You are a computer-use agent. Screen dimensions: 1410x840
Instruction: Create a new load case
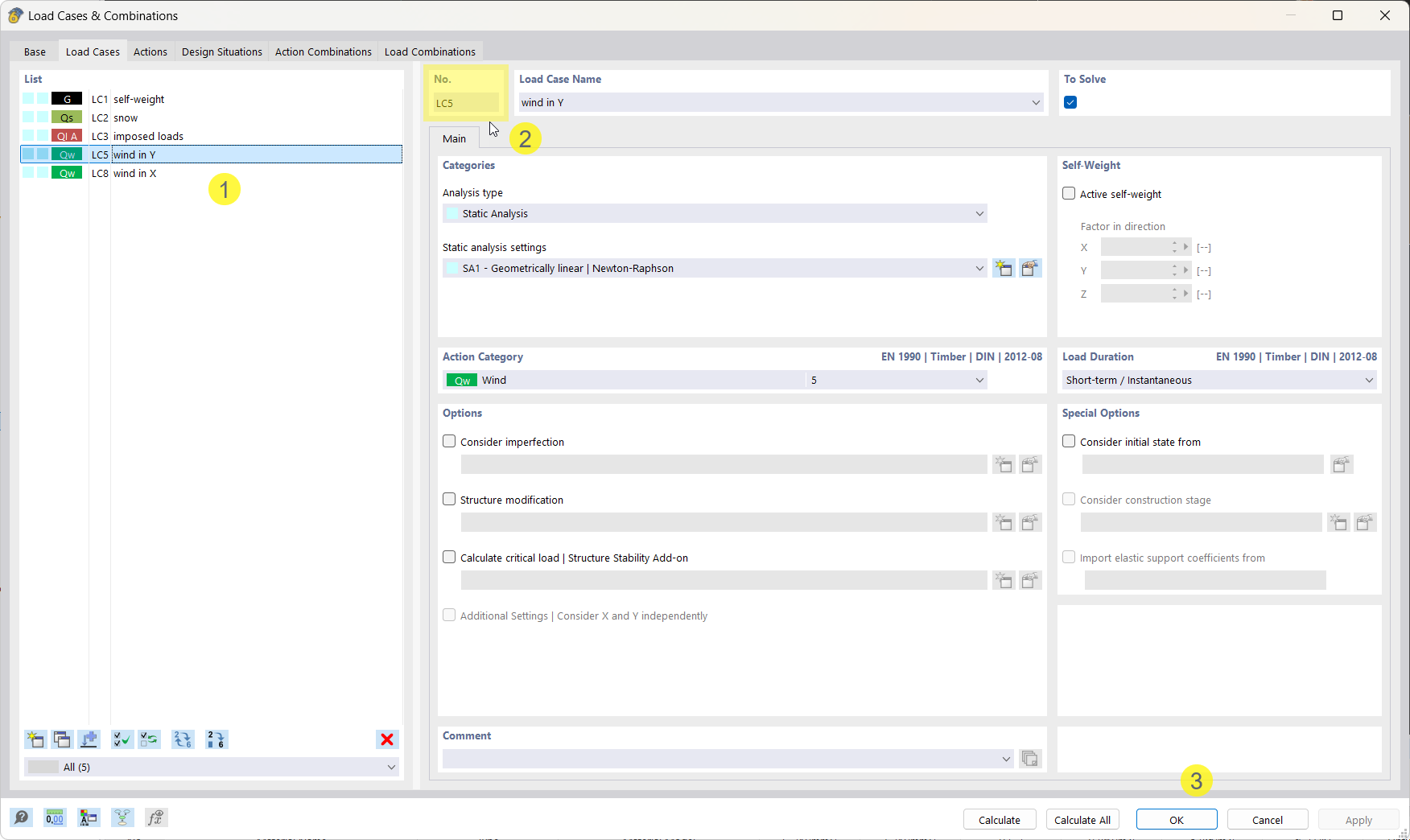[x=35, y=739]
